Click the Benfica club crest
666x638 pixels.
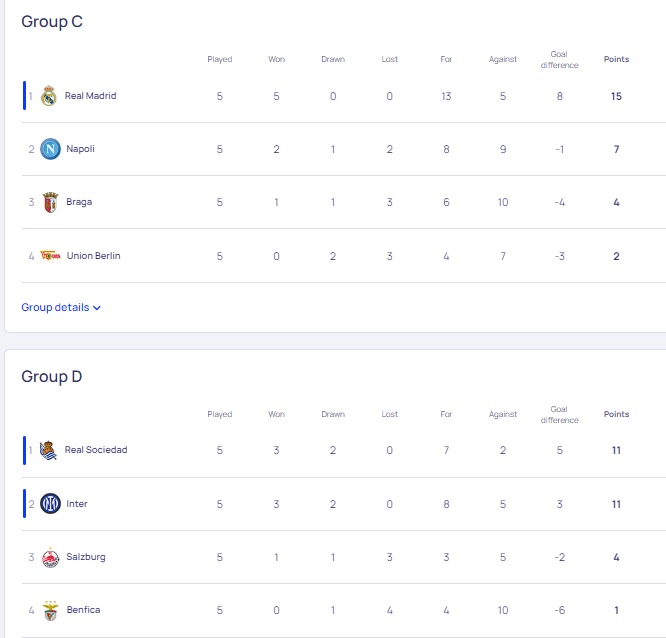tap(51, 610)
